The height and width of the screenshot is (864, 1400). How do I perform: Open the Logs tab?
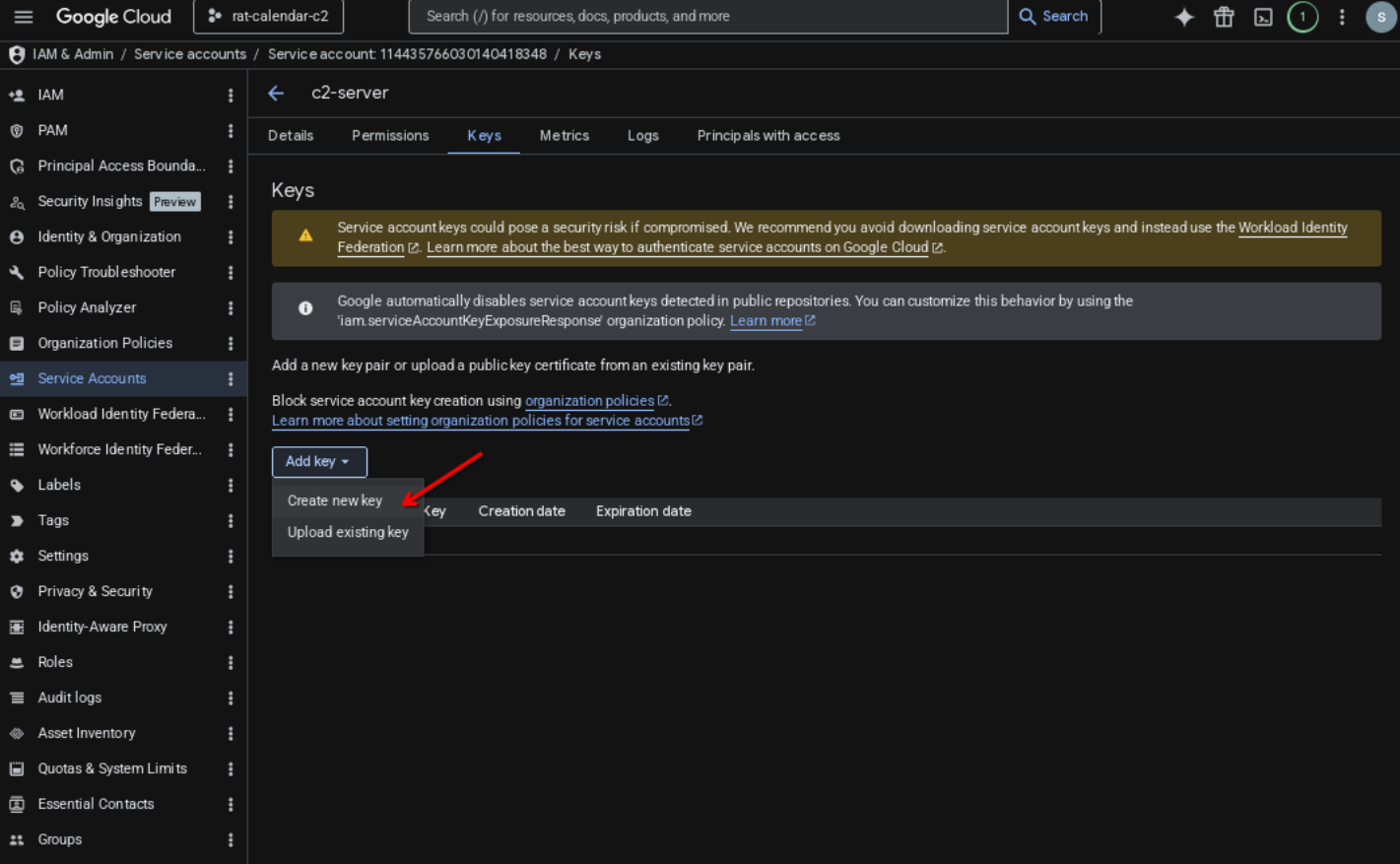643,136
